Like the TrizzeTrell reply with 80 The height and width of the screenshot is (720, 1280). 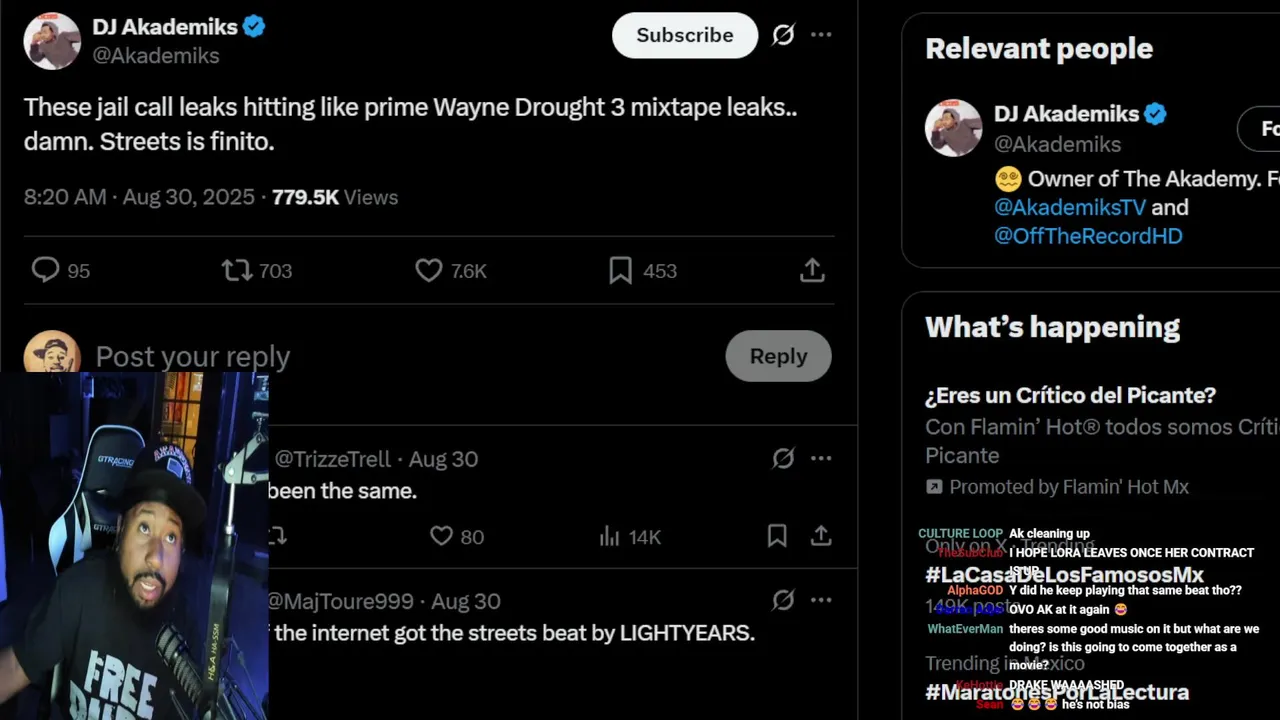click(x=441, y=536)
